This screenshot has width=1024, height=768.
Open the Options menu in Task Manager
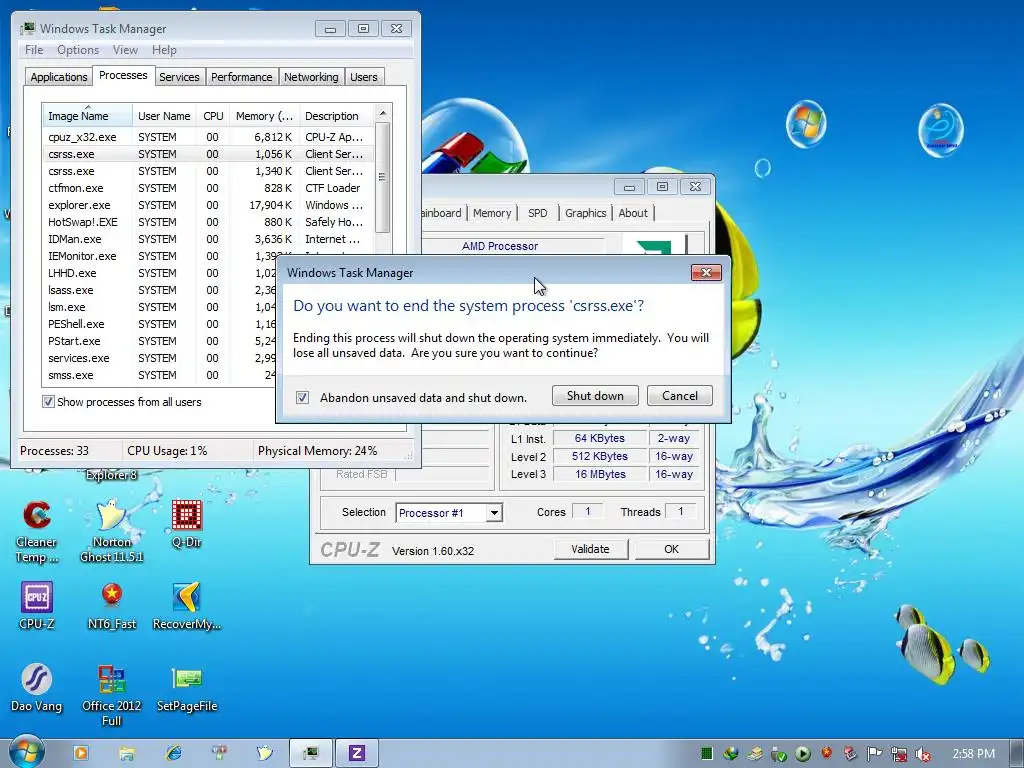(78, 50)
